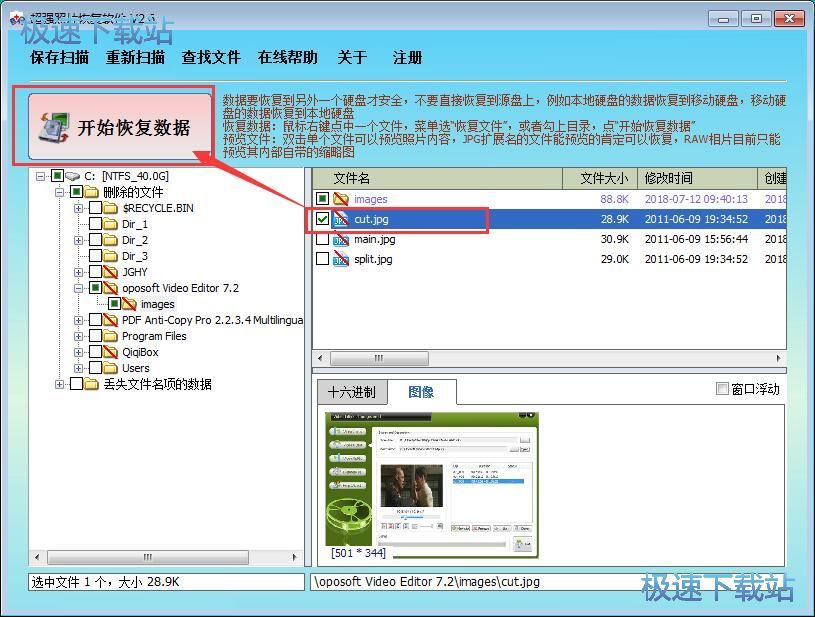
Task: Collapse the 删除的文件 node
Action: pyautogui.click(x=59, y=192)
